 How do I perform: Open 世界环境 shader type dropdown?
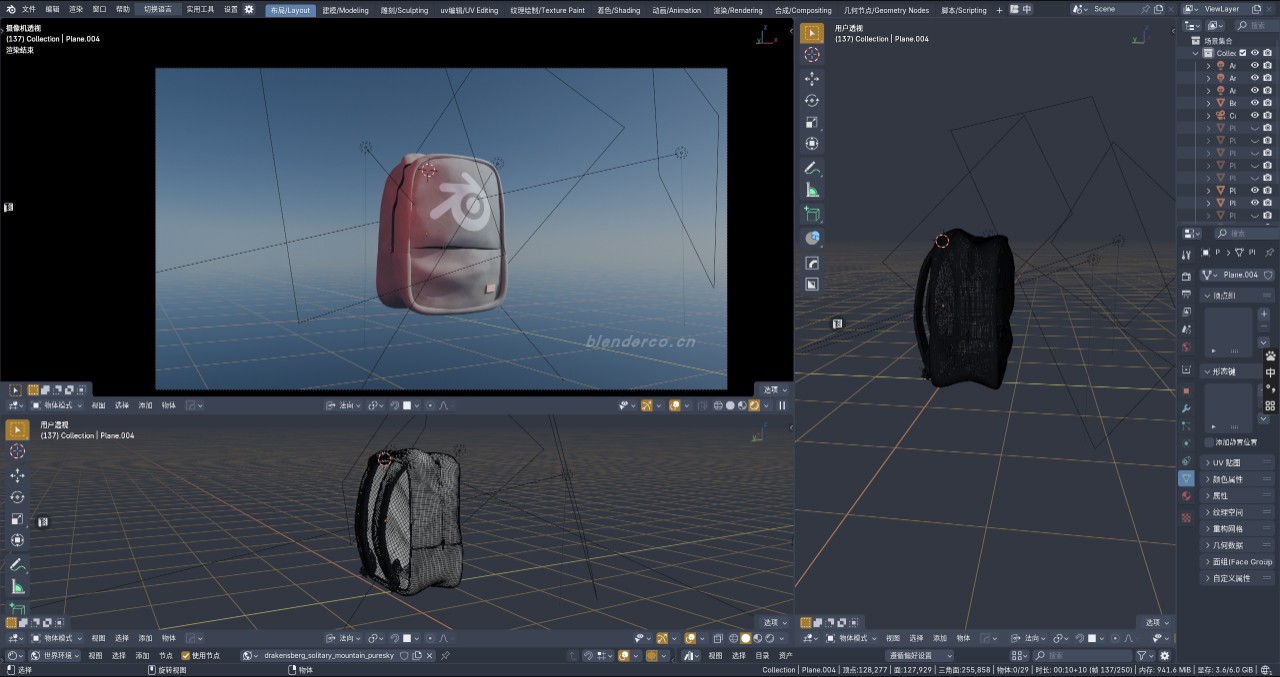tap(57, 656)
